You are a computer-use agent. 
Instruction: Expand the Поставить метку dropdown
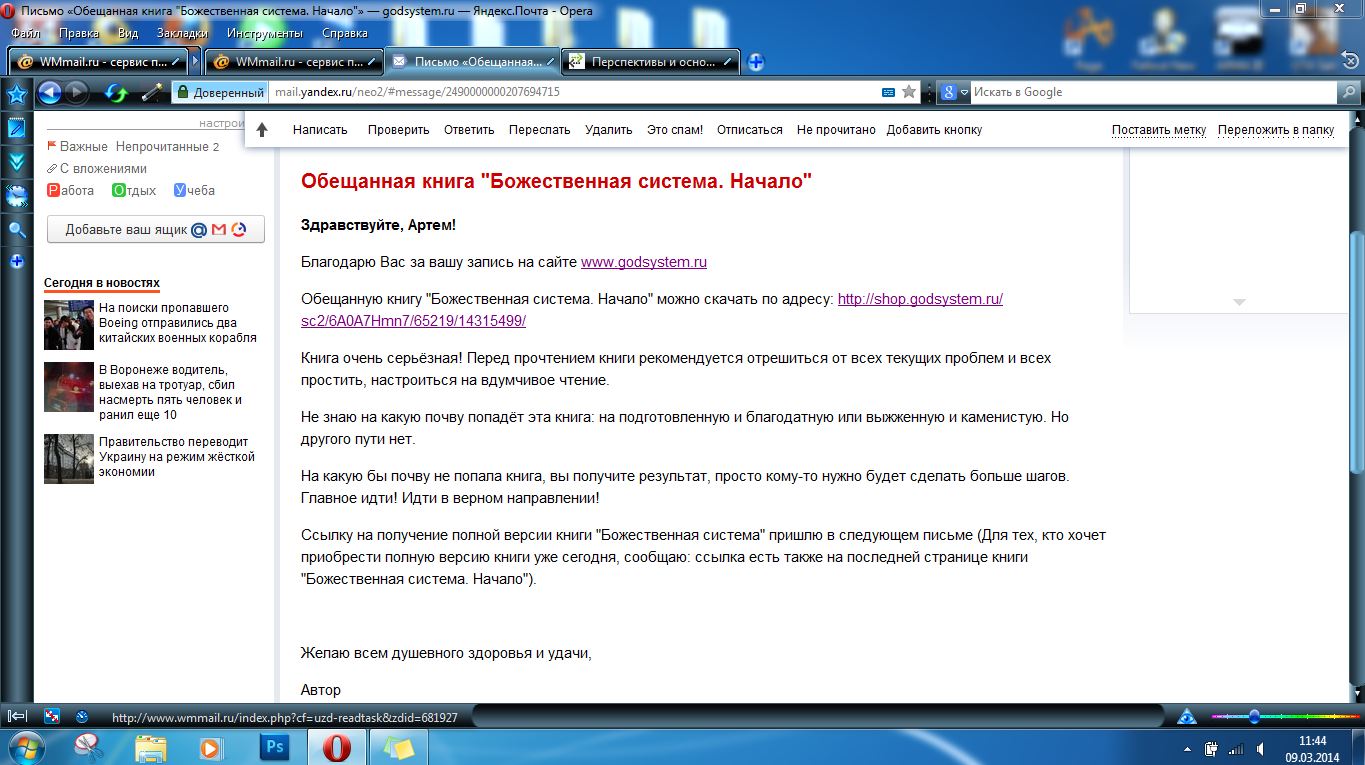pyautogui.click(x=1158, y=130)
